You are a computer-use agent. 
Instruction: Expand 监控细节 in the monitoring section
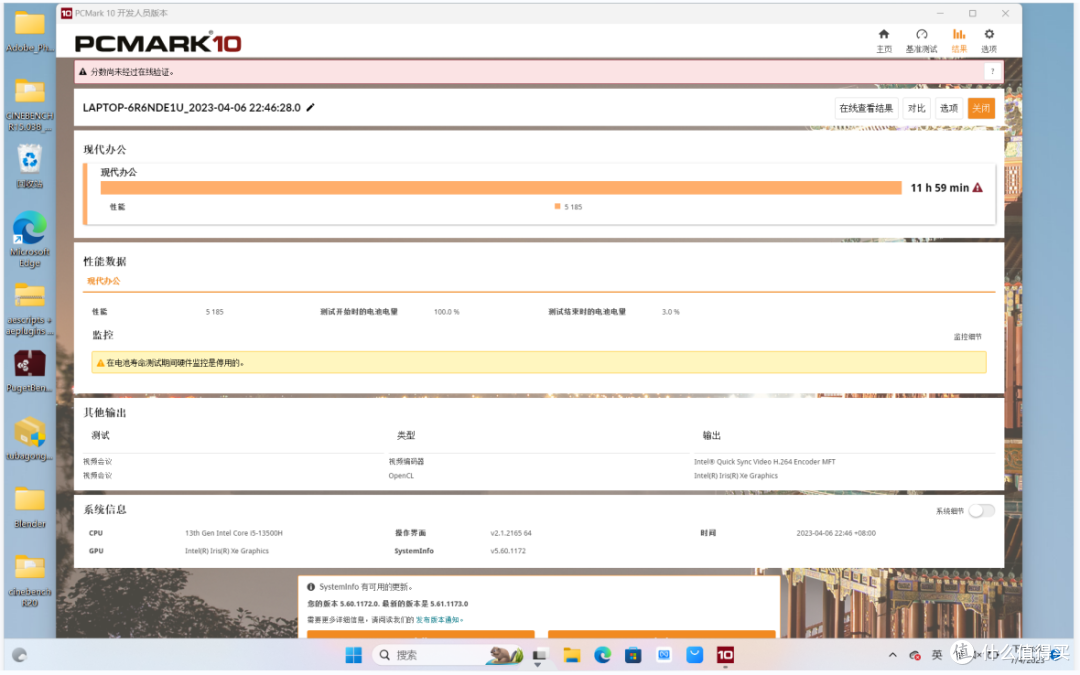coord(966,337)
